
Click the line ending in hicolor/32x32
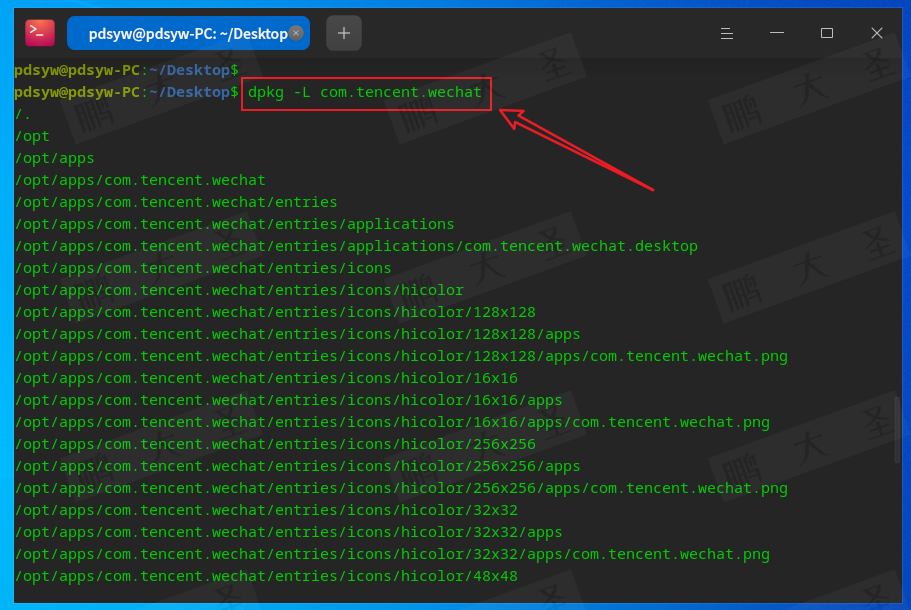(x=266, y=510)
